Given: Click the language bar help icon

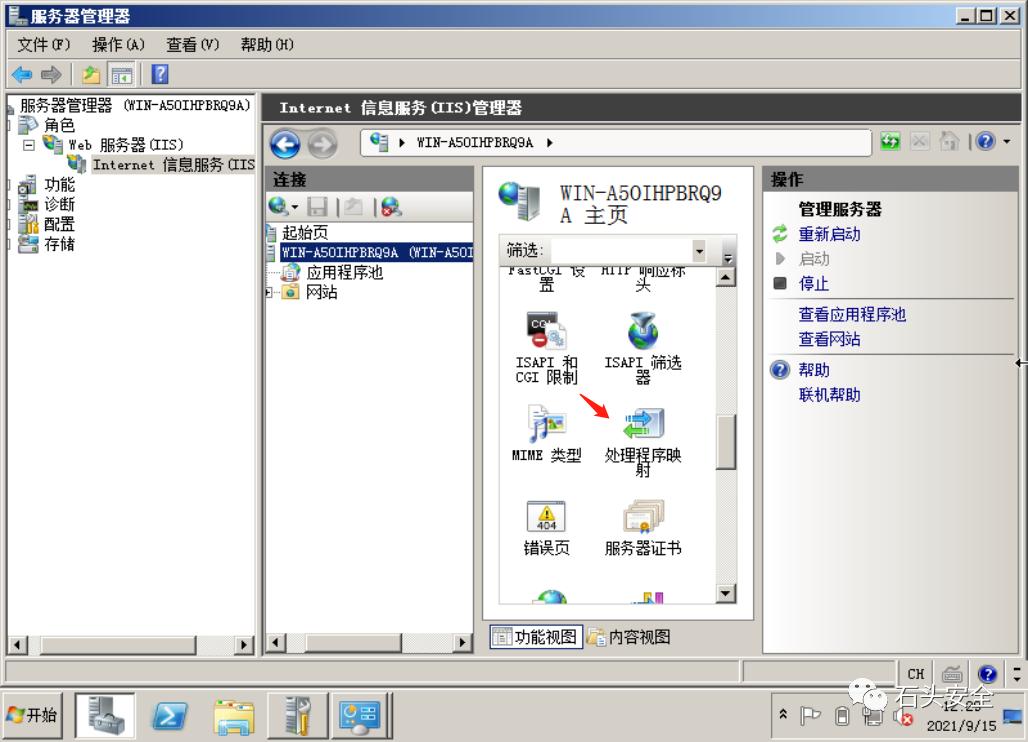Looking at the screenshot, I should 987,674.
